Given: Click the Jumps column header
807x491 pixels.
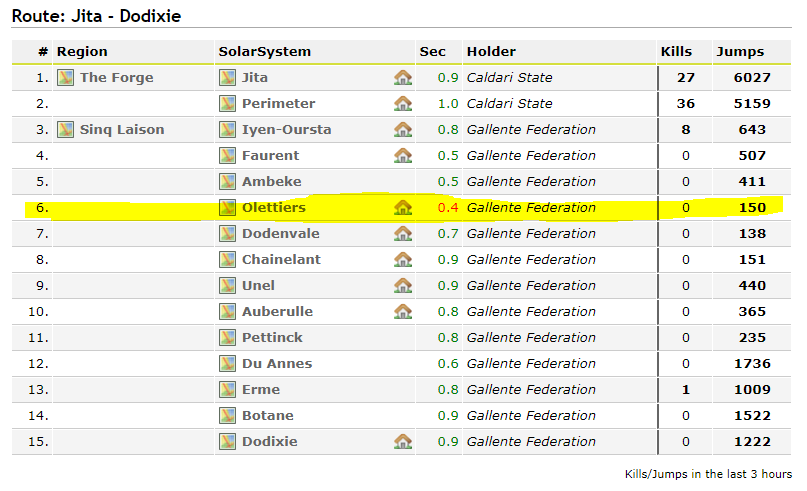Looking at the screenshot, I should (740, 51).
